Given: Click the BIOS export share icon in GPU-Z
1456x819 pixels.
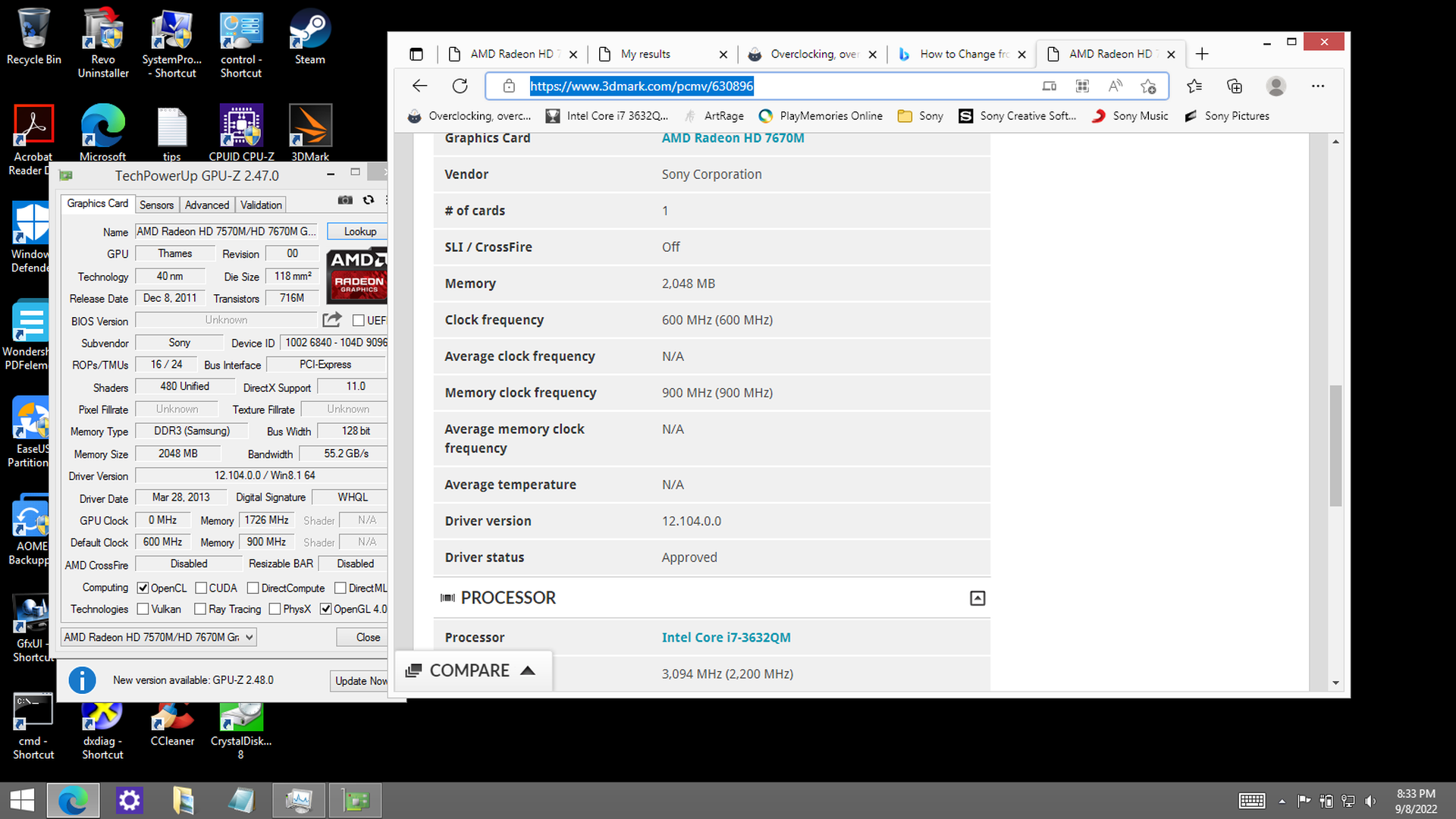Looking at the screenshot, I should (x=332, y=320).
